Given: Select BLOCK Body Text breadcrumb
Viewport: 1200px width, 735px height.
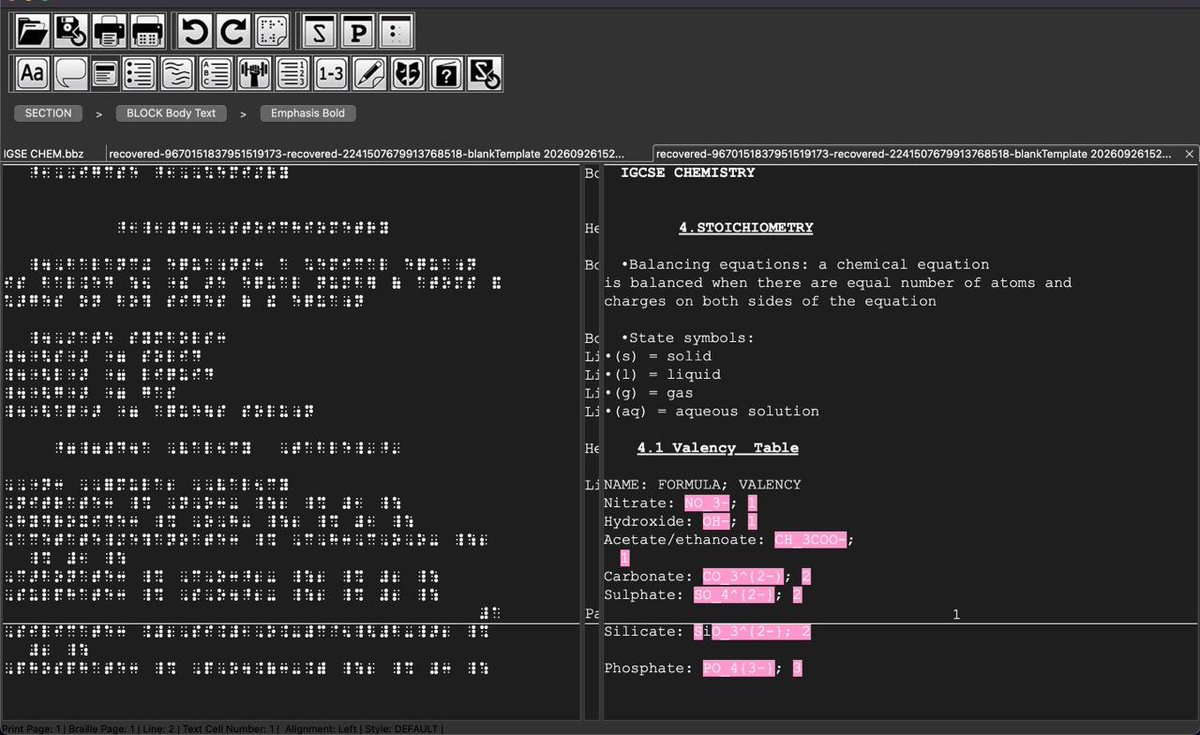Looking at the screenshot, I should [171, 114].
